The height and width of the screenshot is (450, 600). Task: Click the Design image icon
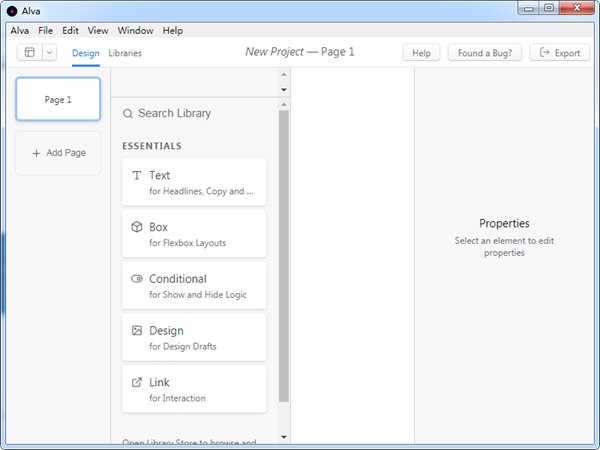tap(137, 330)
